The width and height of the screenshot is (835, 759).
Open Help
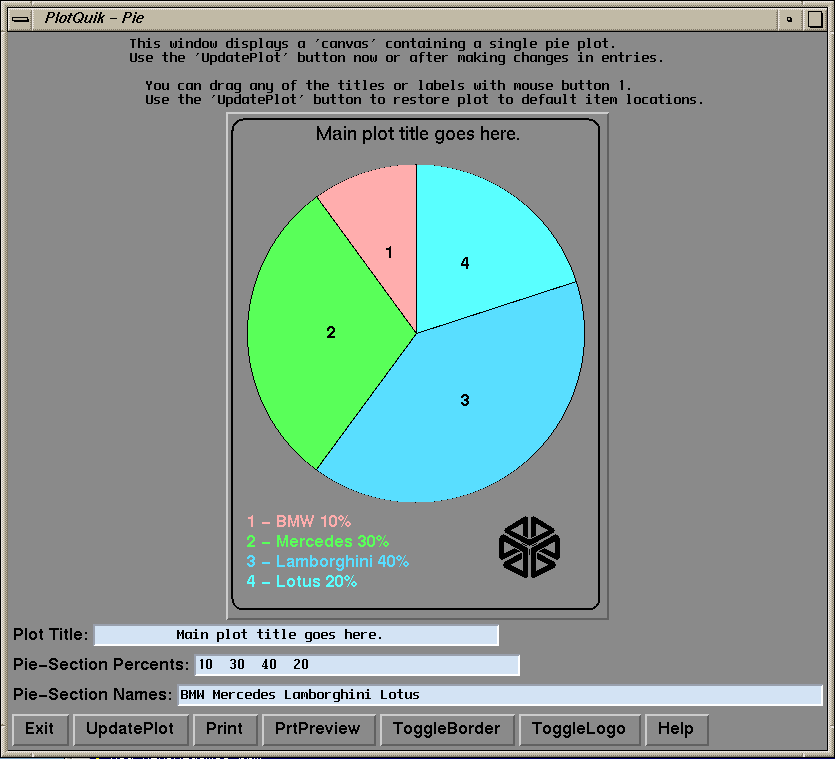(676, 729)
